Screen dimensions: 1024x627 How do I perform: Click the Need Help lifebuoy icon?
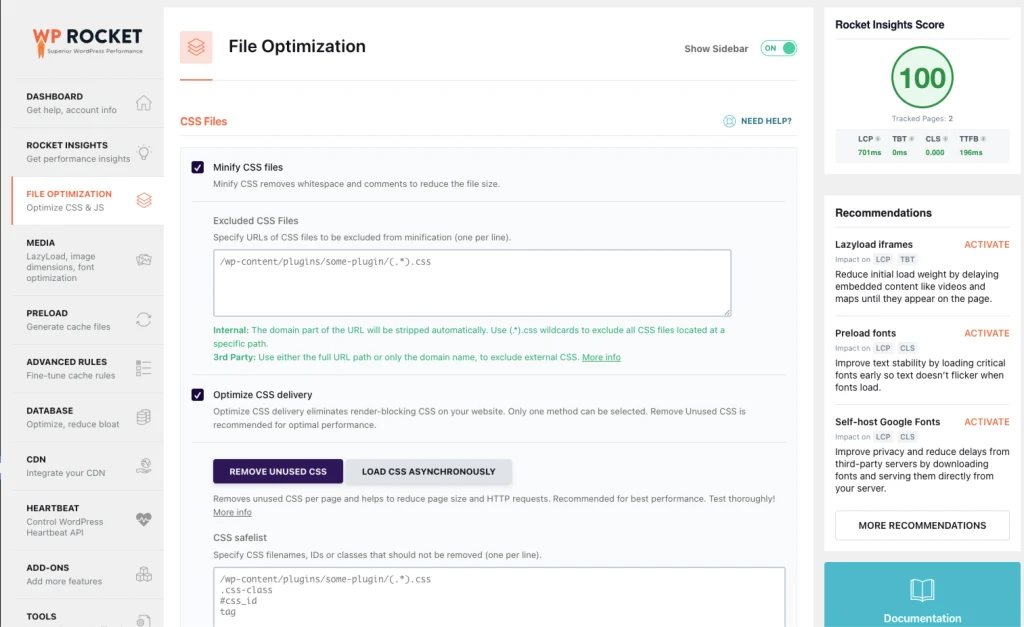(729, 121)
